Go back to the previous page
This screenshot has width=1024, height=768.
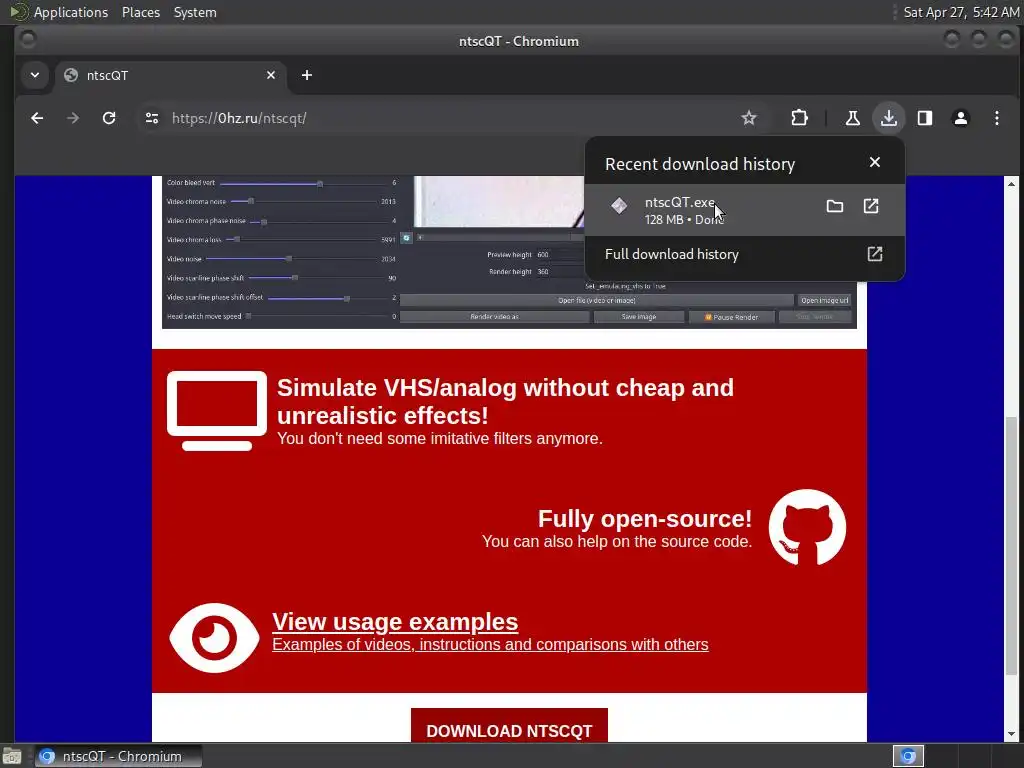(37, 118)
